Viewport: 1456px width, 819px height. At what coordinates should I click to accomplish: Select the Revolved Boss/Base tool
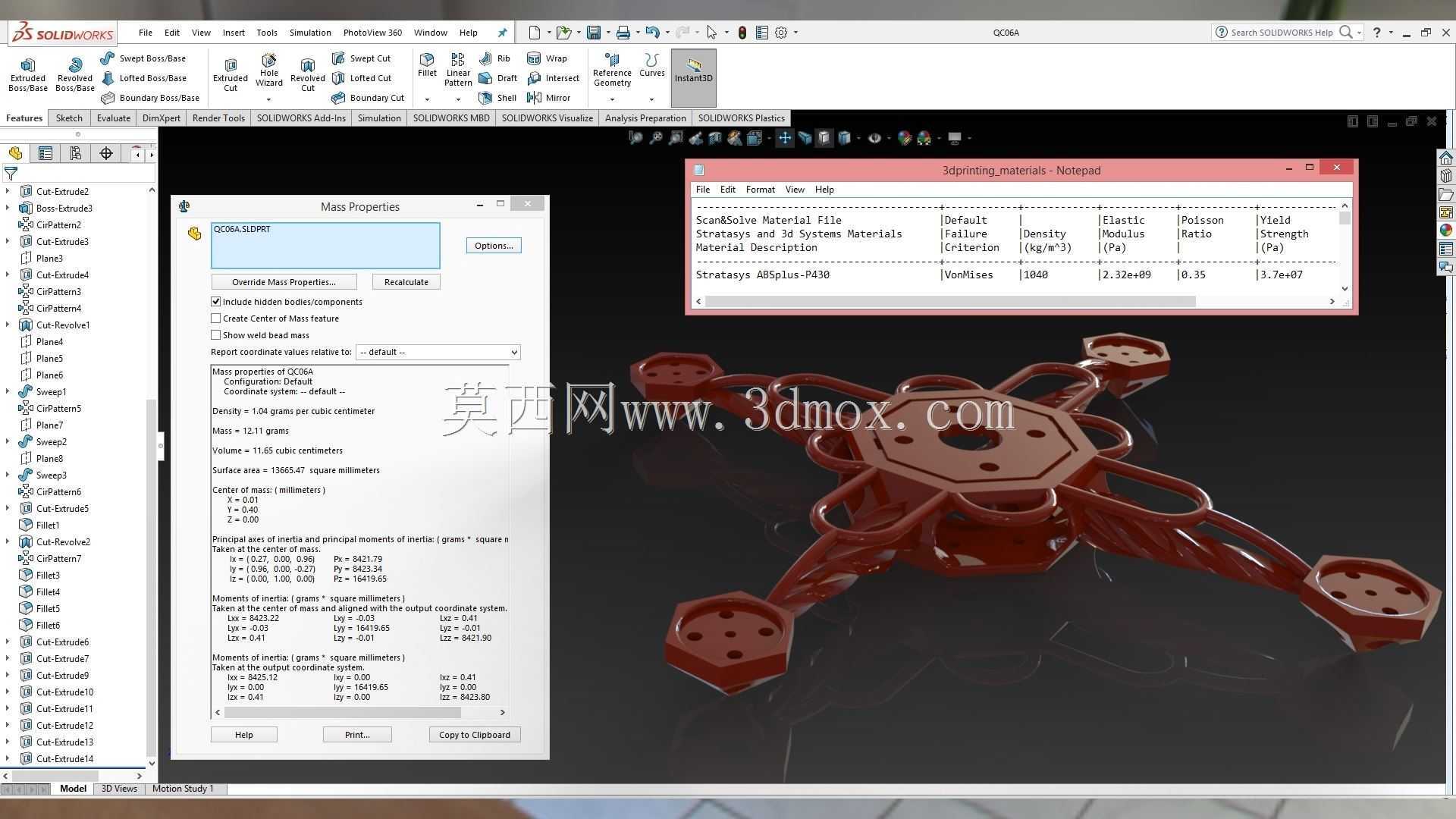pyautogui.click(x=75, y=74)
